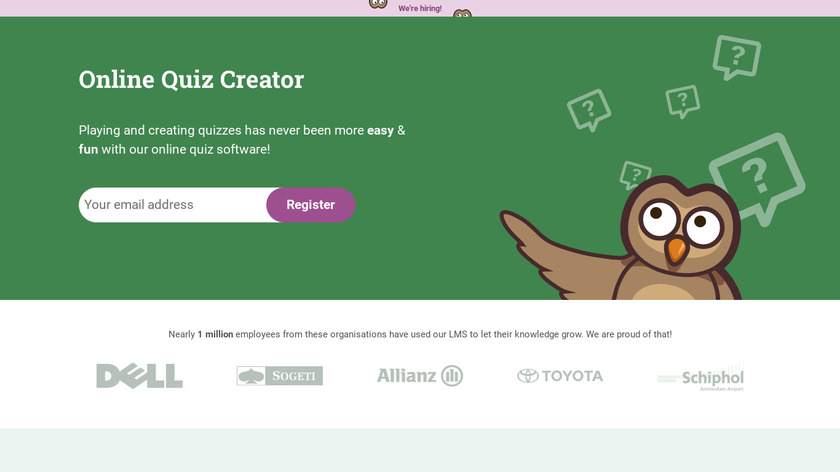Screen dimensions: 840x472
Task: Click the purple Register button
Action: 311,205
